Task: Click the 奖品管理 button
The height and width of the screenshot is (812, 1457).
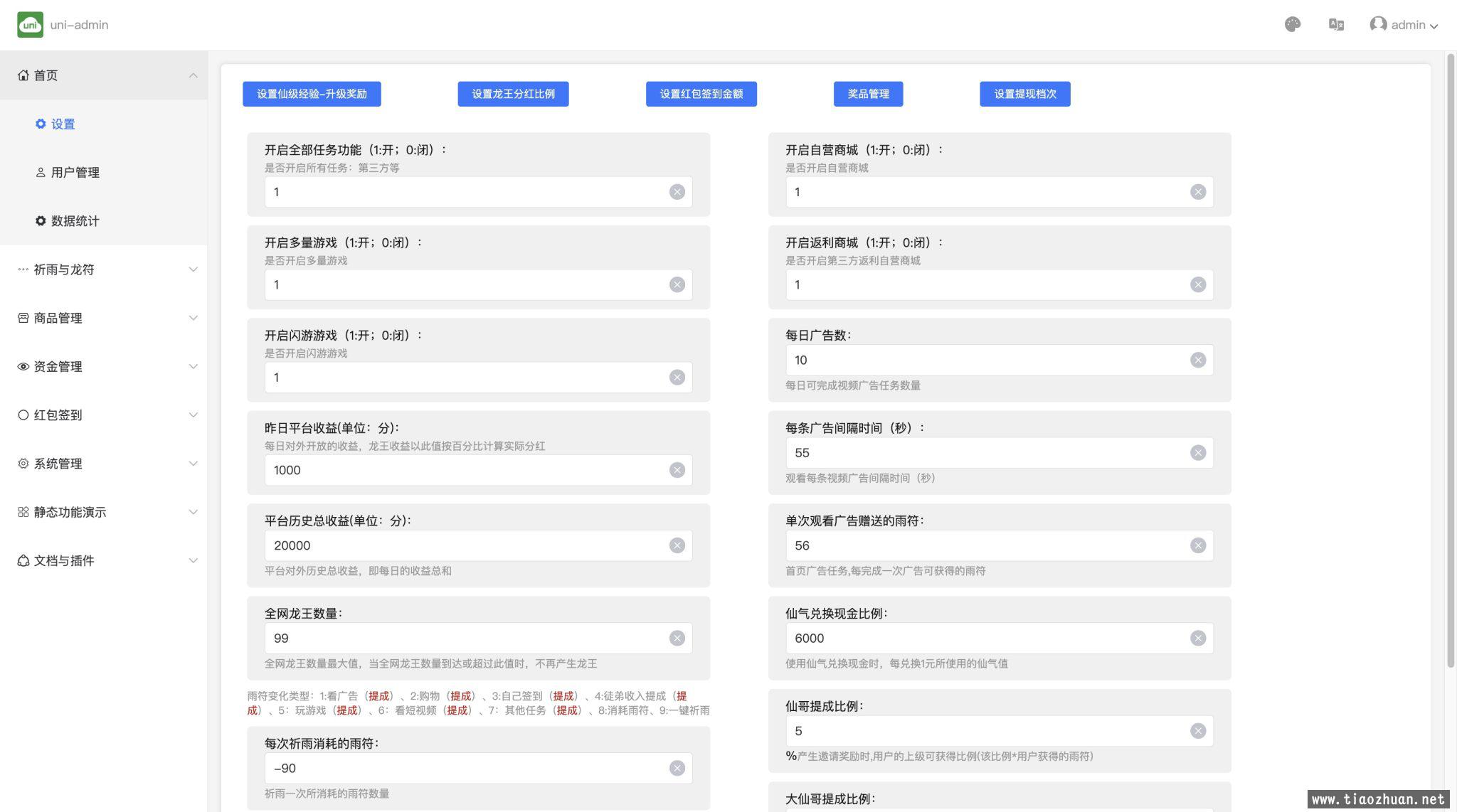Action: (x=868, y=94)
